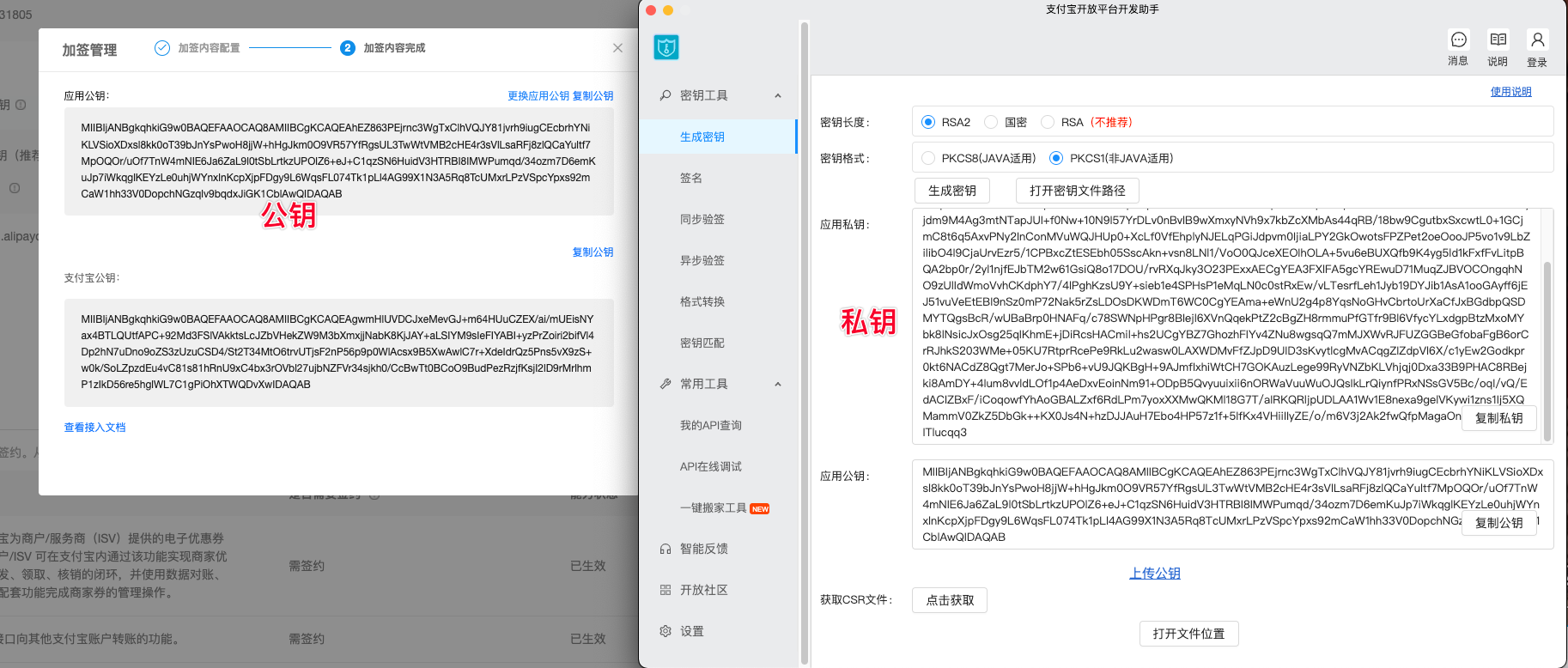Click 复制公钥 link above 应用公钥 box
The image size is (1568, 668).
coord(593,96)
